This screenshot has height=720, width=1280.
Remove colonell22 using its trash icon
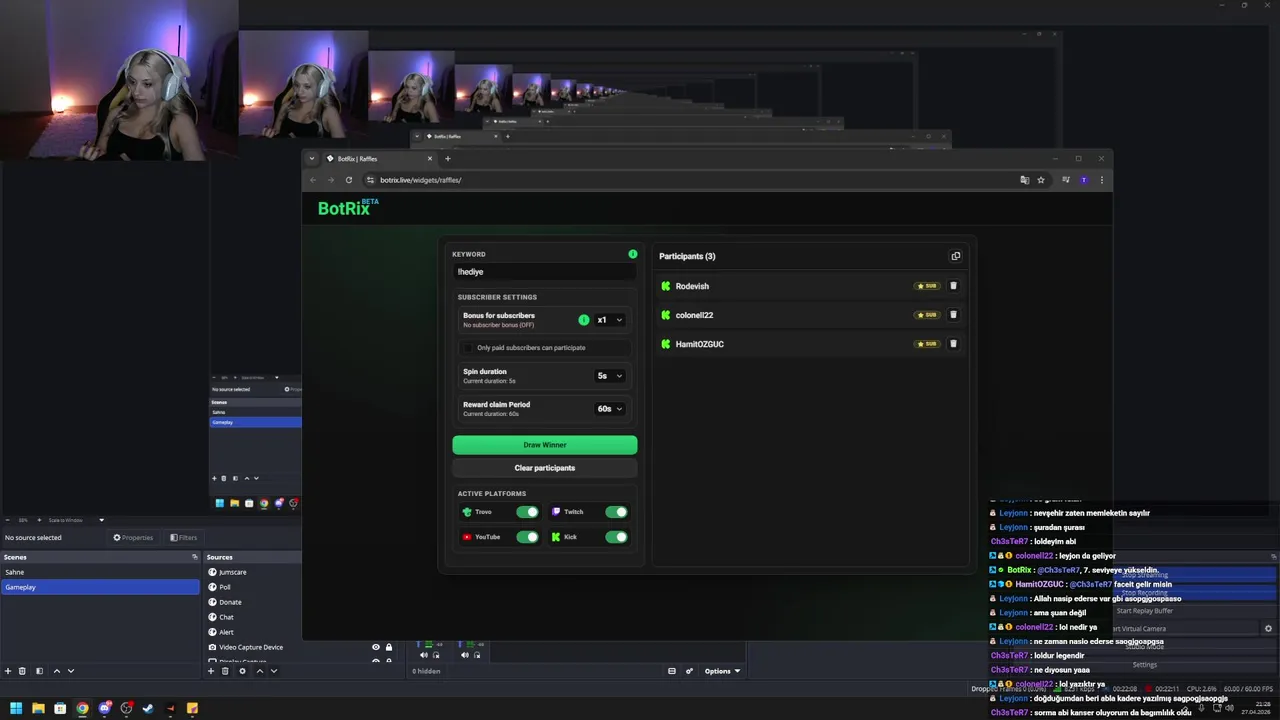(x=953, y=315)
